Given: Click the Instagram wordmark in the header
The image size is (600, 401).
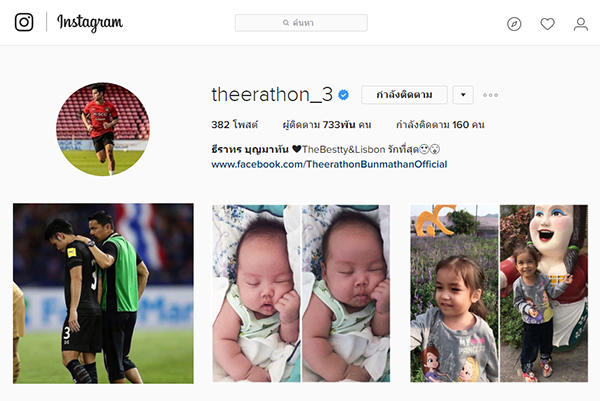Looking at the screenshot, I should pos(90,23).
